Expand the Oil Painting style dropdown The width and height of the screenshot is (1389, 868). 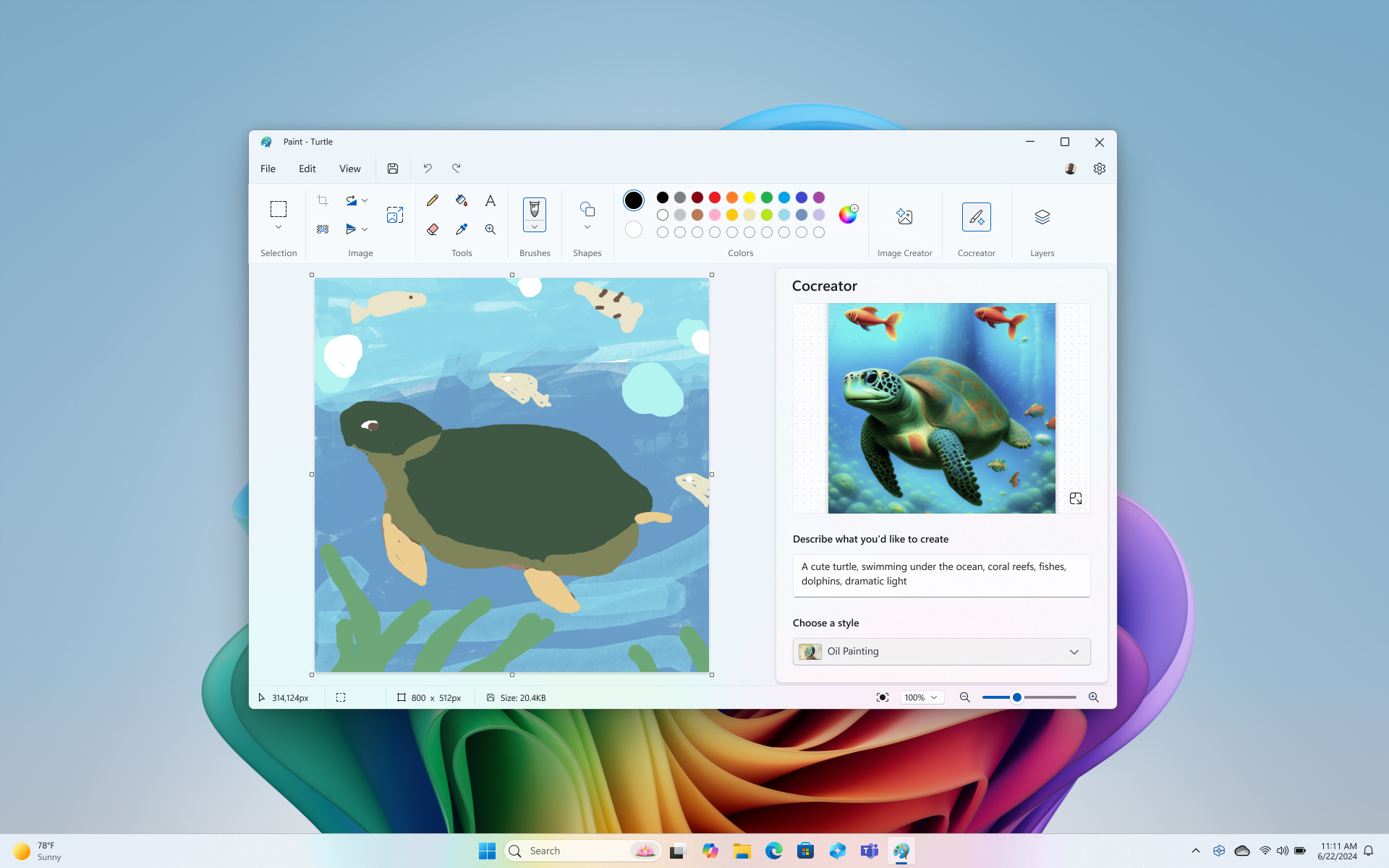(1074, 652)
